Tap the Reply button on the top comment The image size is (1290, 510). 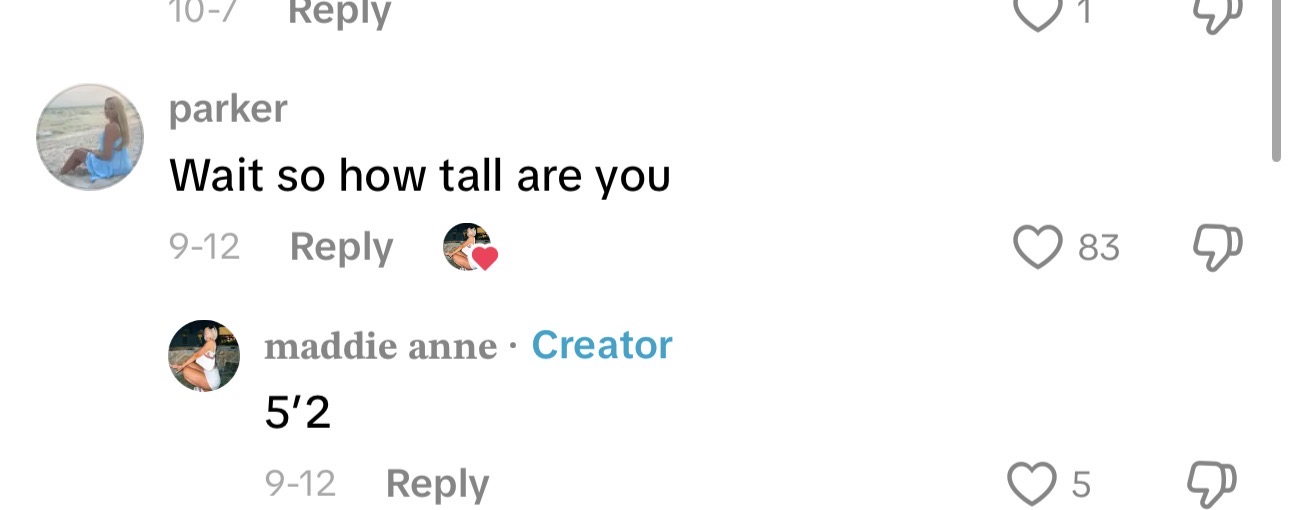pos(339,13)
